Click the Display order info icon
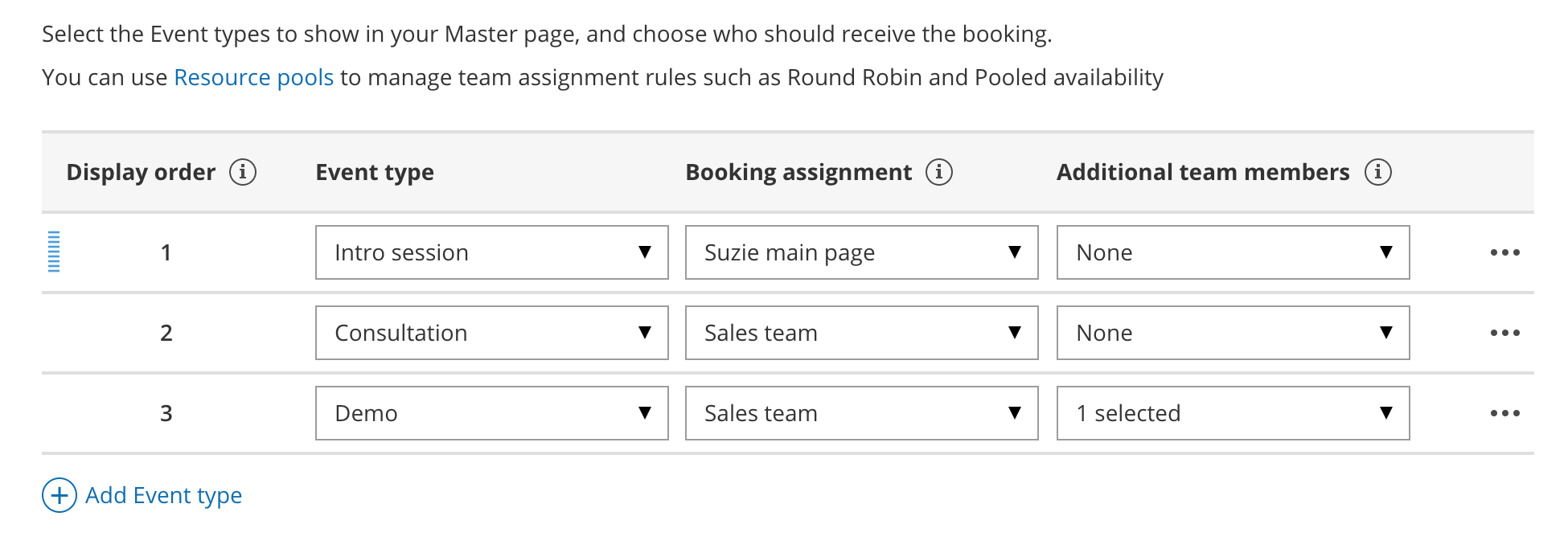The height and width of the screenshot is (553, 1568). tap(243, 172)
